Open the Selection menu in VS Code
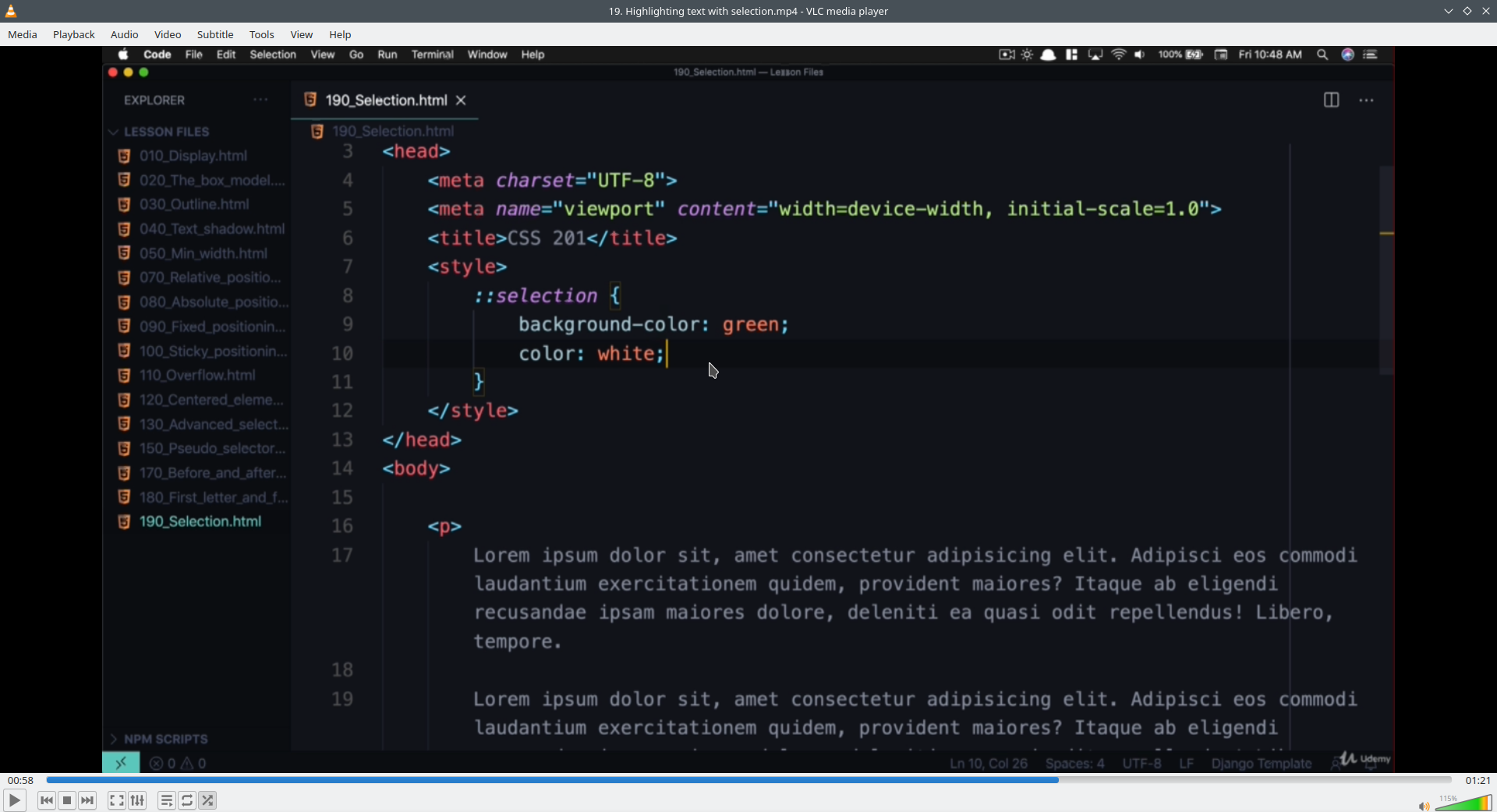This screenshot has width=1497, height=812. (273, 55)
